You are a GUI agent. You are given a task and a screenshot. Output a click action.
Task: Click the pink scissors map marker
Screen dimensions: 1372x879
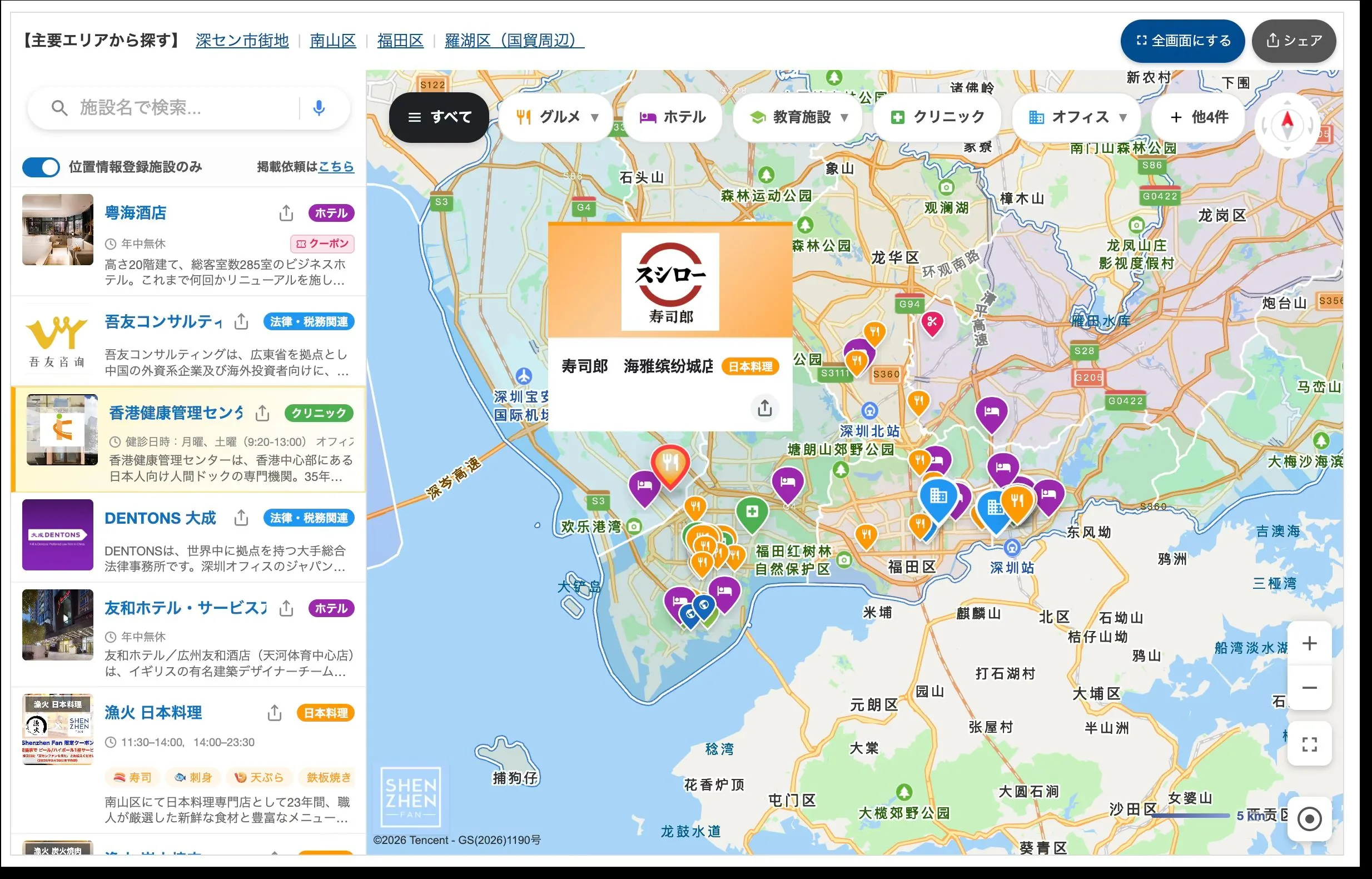(x=932, y=324)
